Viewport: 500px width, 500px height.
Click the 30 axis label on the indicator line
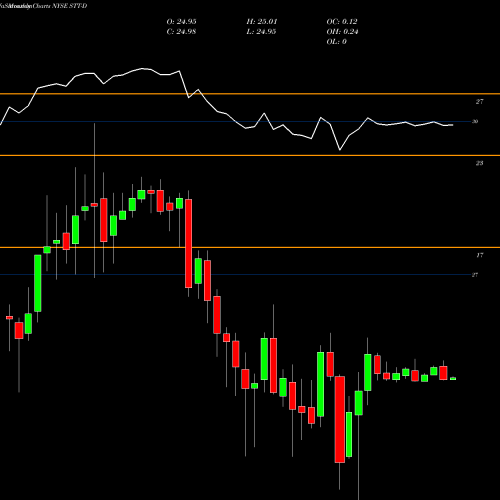tap(475, 122)
